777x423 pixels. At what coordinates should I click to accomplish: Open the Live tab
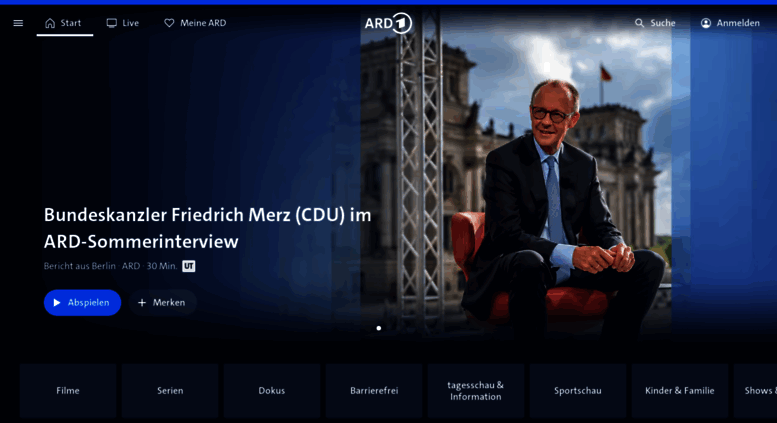(x=123, y=23)
